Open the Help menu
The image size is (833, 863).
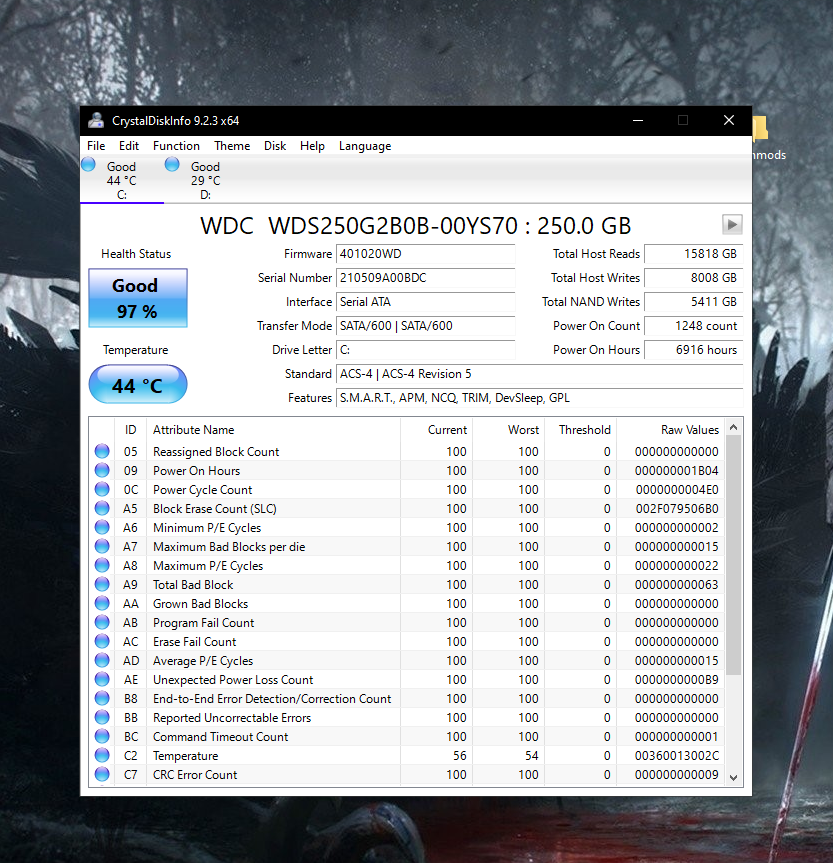point(312,146)
